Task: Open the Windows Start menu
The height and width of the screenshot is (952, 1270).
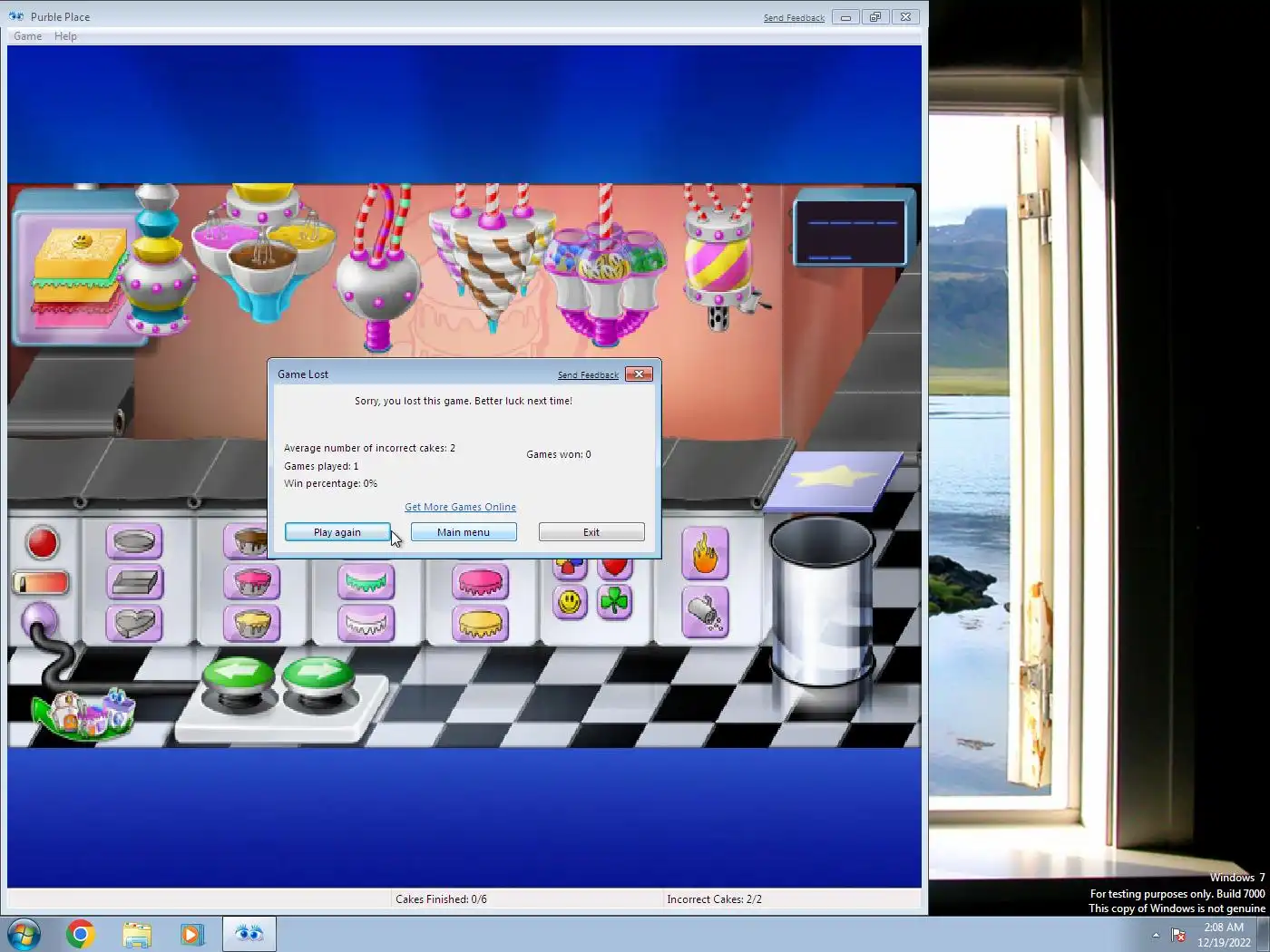Action: tap(24, 934)
